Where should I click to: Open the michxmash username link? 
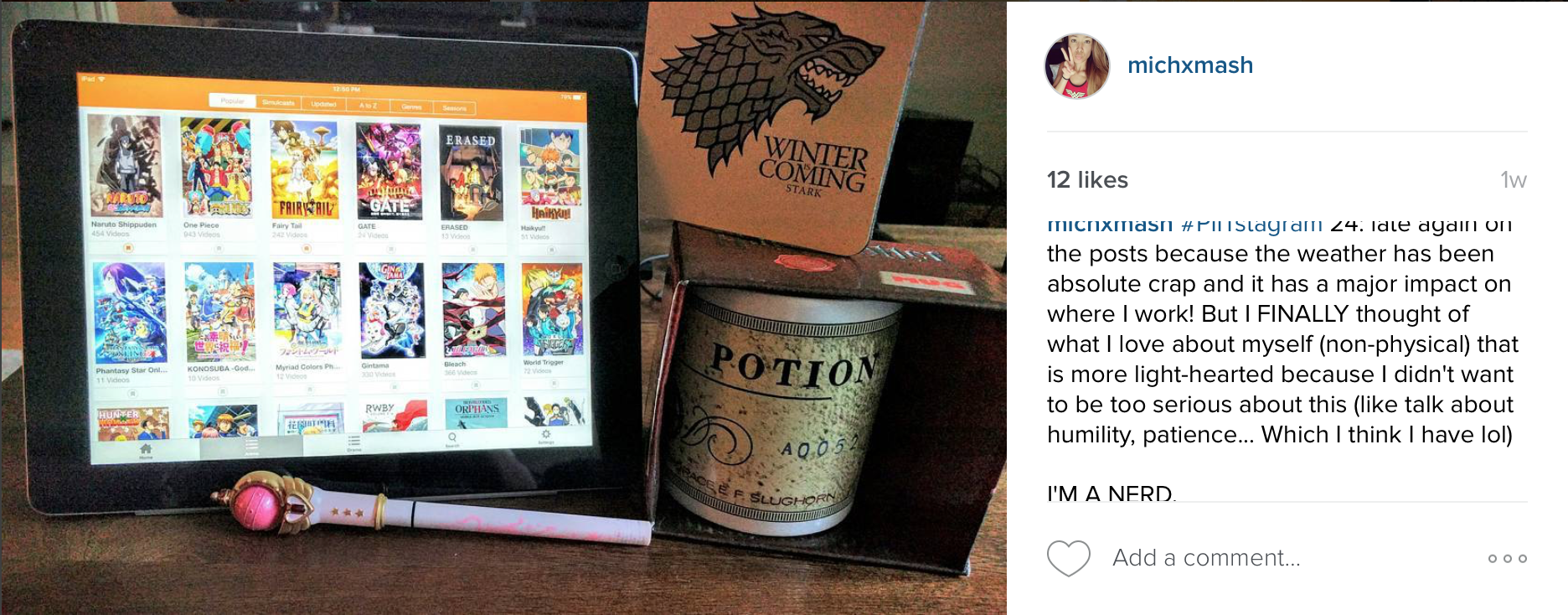coord(1190,65)
